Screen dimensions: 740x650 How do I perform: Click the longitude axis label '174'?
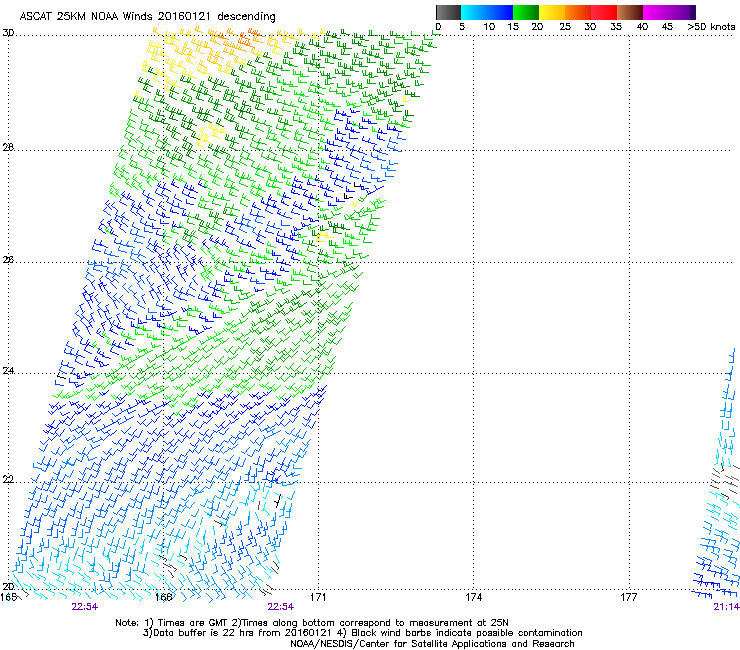[473, 597]
